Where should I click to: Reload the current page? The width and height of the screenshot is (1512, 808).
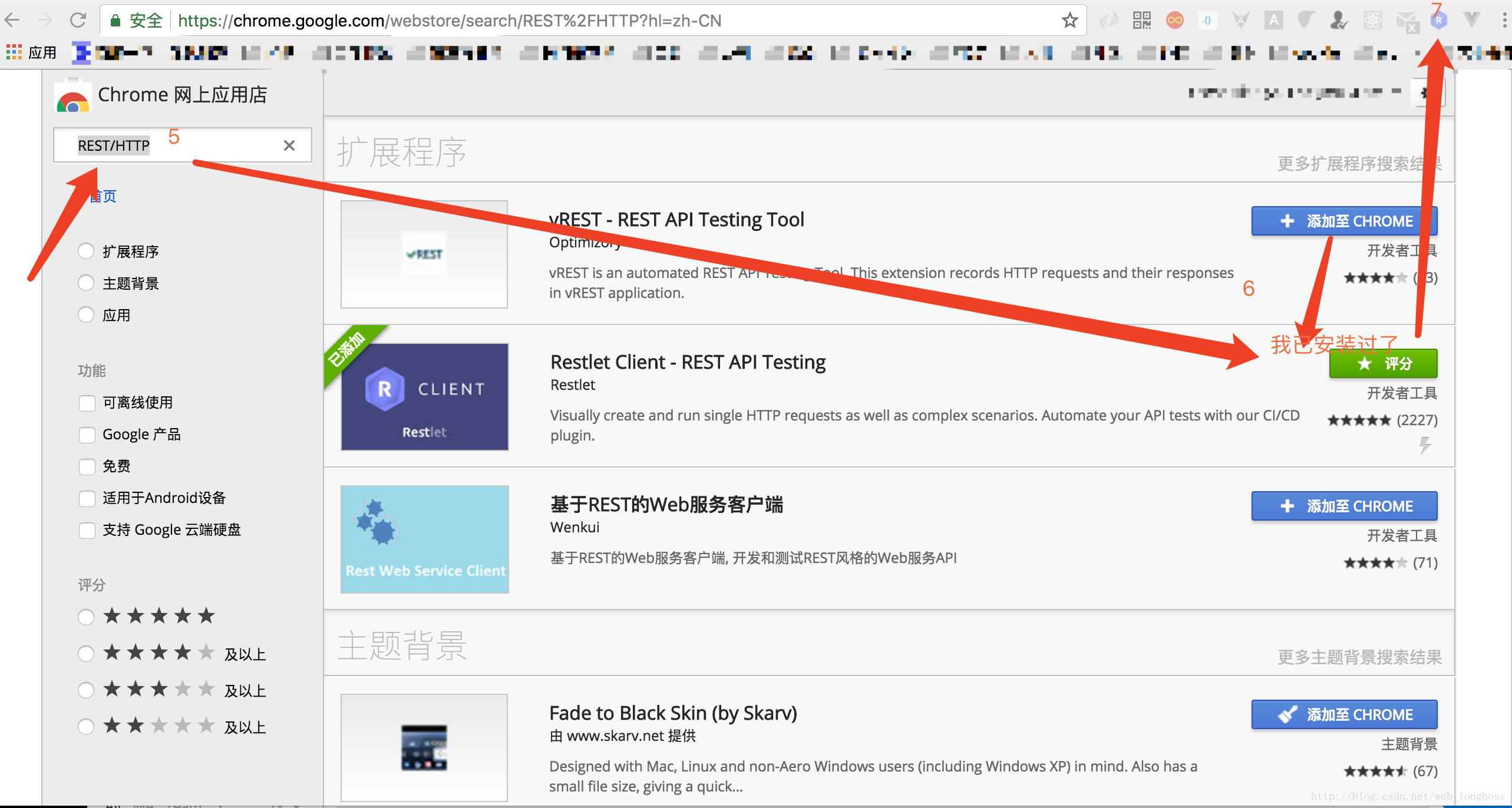click(x=78, y=21)
